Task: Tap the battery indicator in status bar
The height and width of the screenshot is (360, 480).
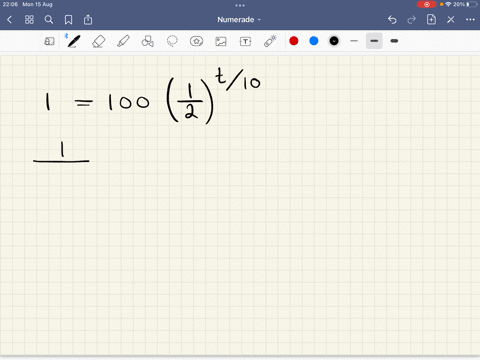Action: click(472, 4)
